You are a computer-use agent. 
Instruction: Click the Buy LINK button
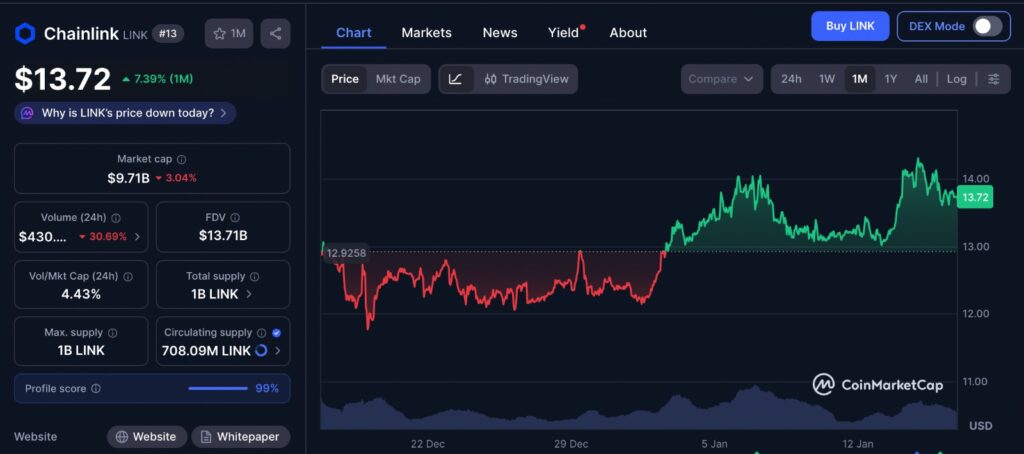click(x=850, y=26)
